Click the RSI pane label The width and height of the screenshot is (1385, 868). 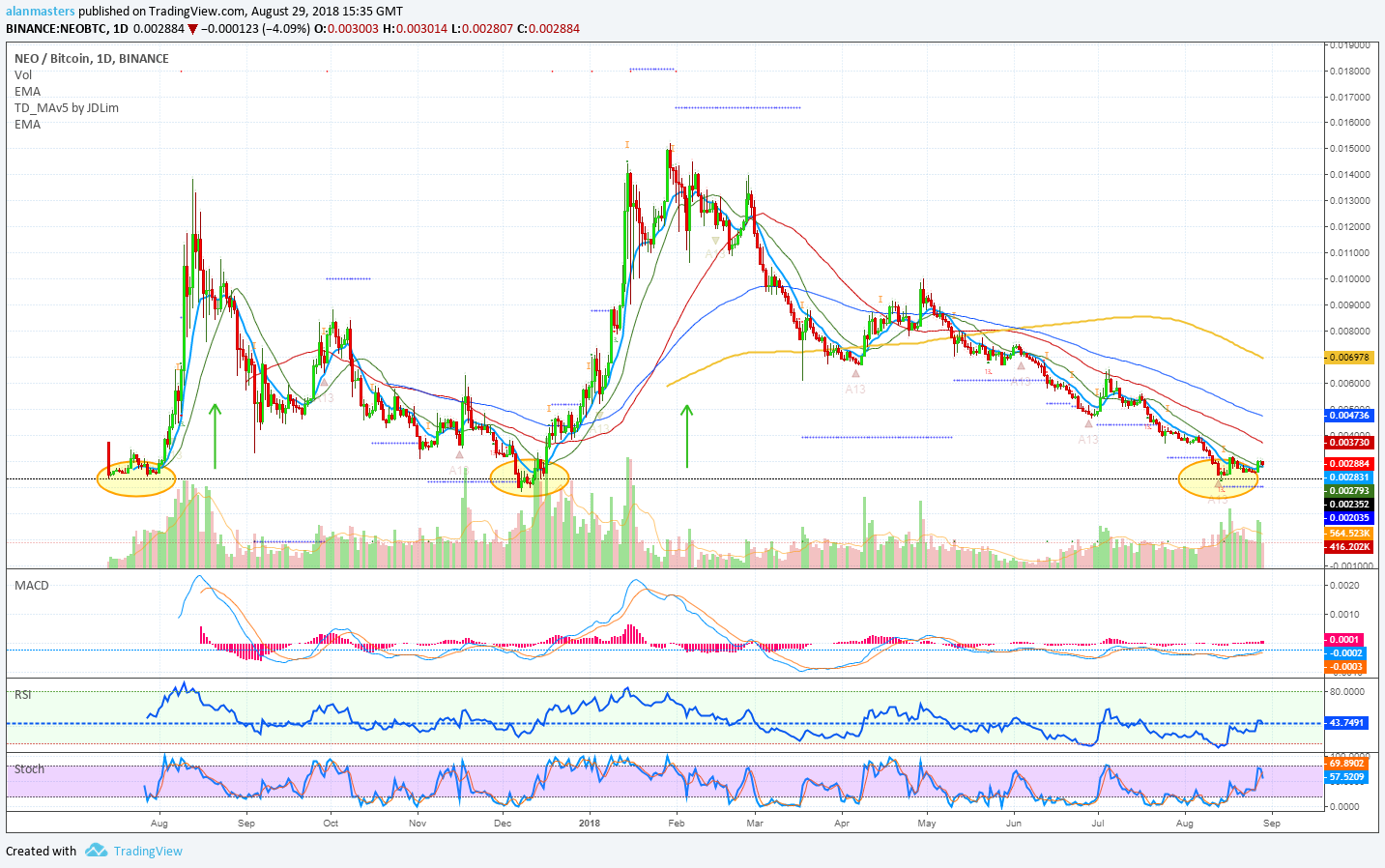23,695
